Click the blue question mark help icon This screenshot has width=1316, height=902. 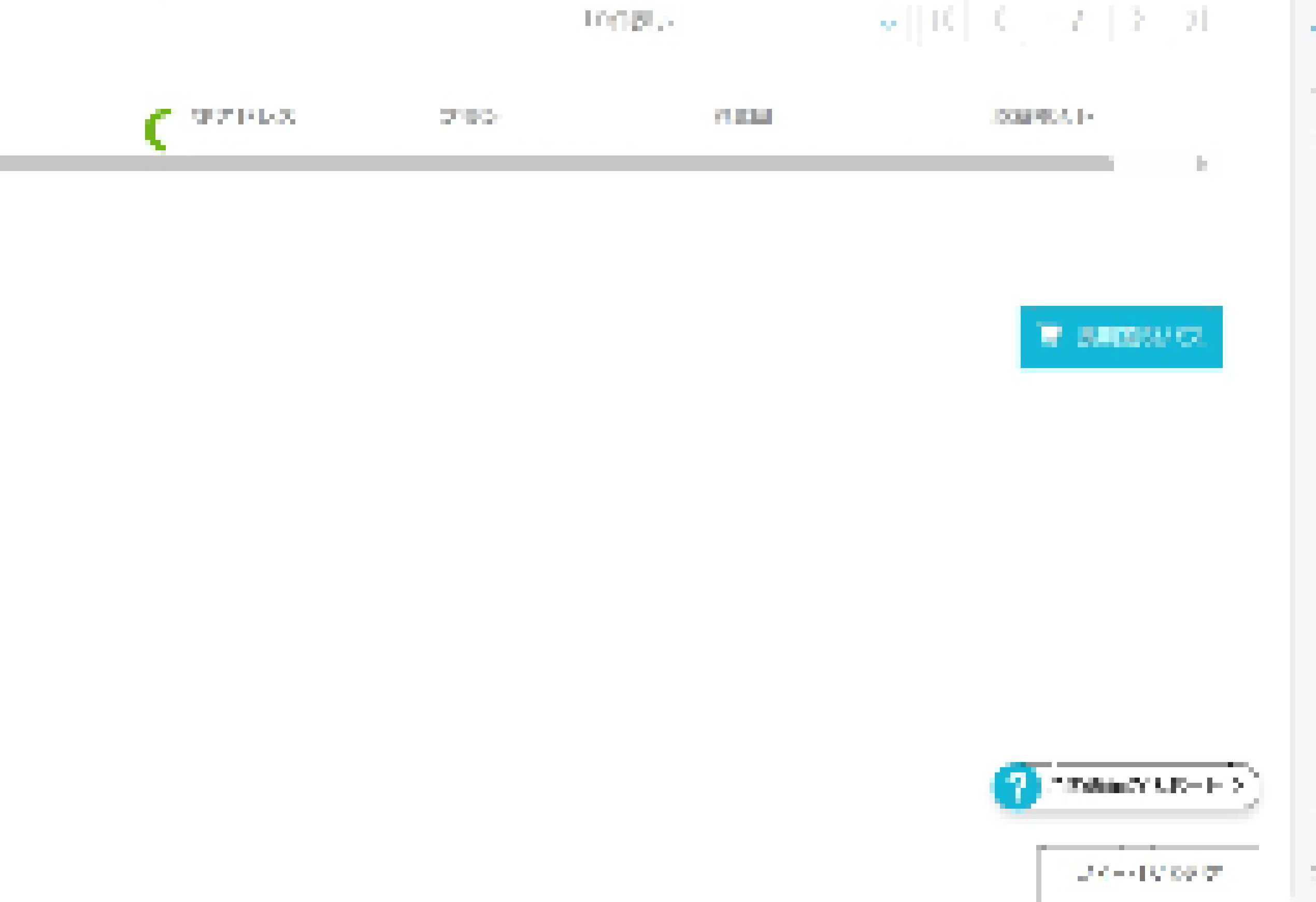(x=1017, y=786)
